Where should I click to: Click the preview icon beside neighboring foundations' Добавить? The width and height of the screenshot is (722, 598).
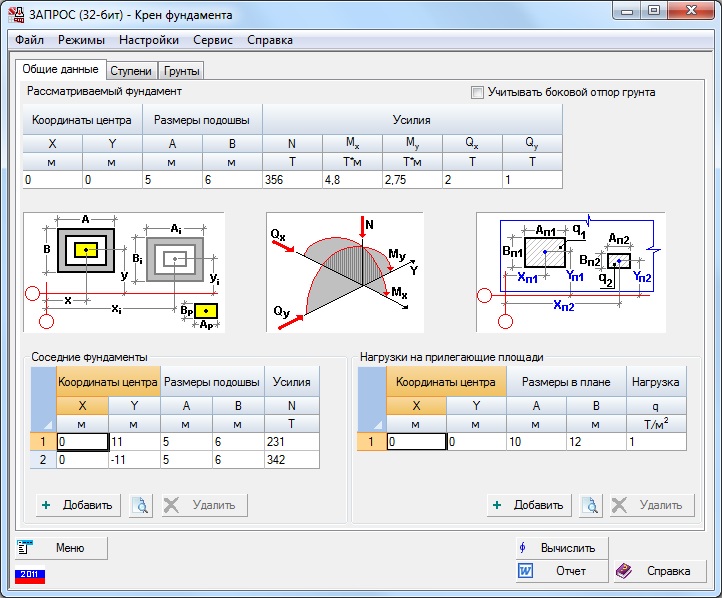tap(141, 505)
